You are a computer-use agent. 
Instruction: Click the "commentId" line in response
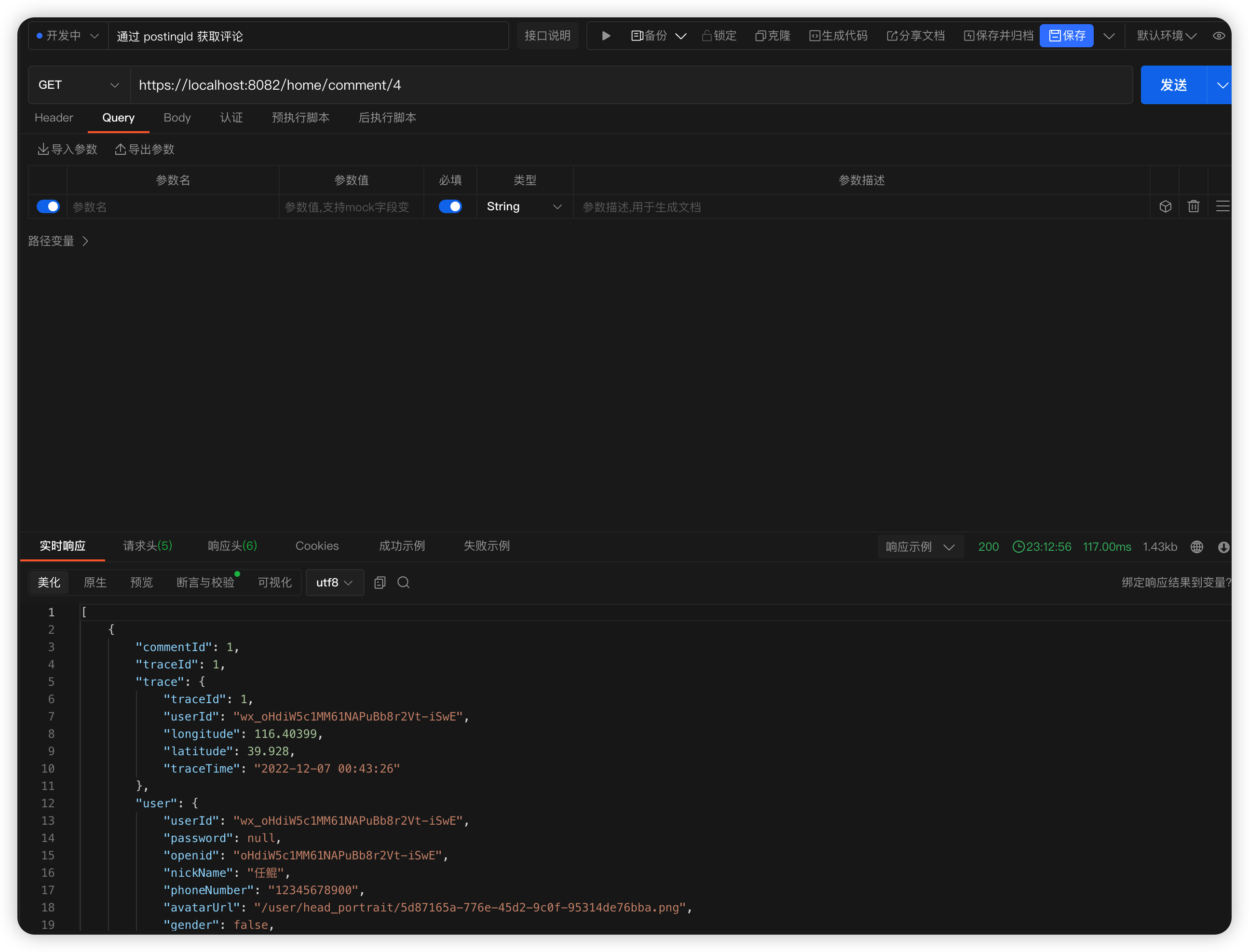pos(187,647)
